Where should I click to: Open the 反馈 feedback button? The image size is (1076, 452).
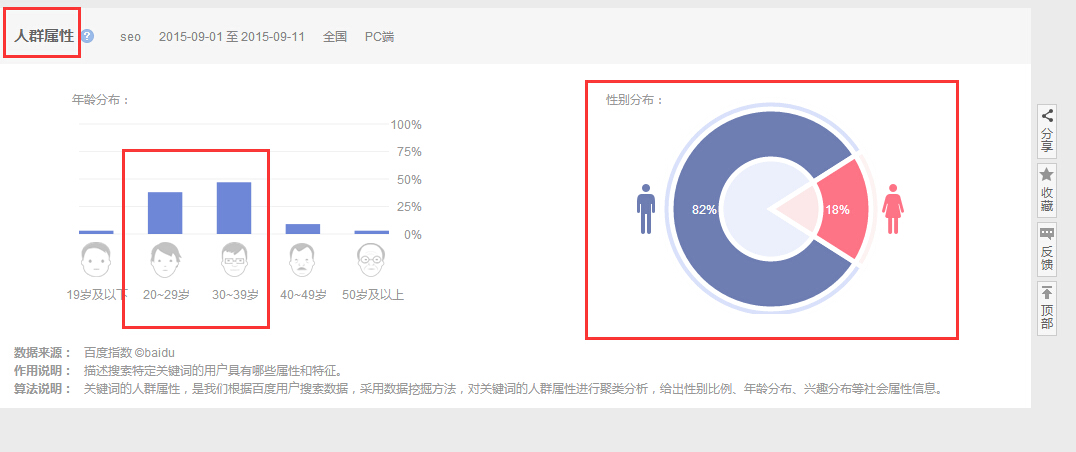pos(1047,248)
